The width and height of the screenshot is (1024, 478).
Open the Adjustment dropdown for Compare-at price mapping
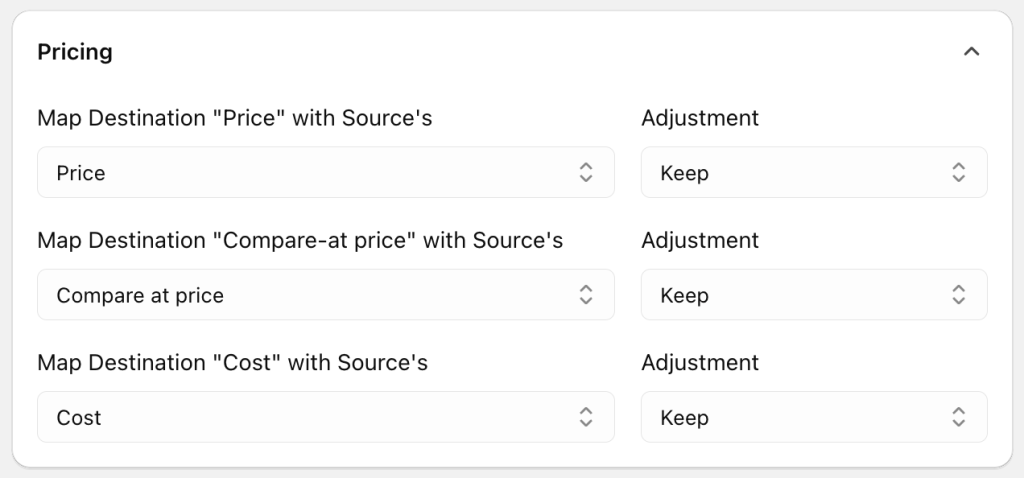800,295
